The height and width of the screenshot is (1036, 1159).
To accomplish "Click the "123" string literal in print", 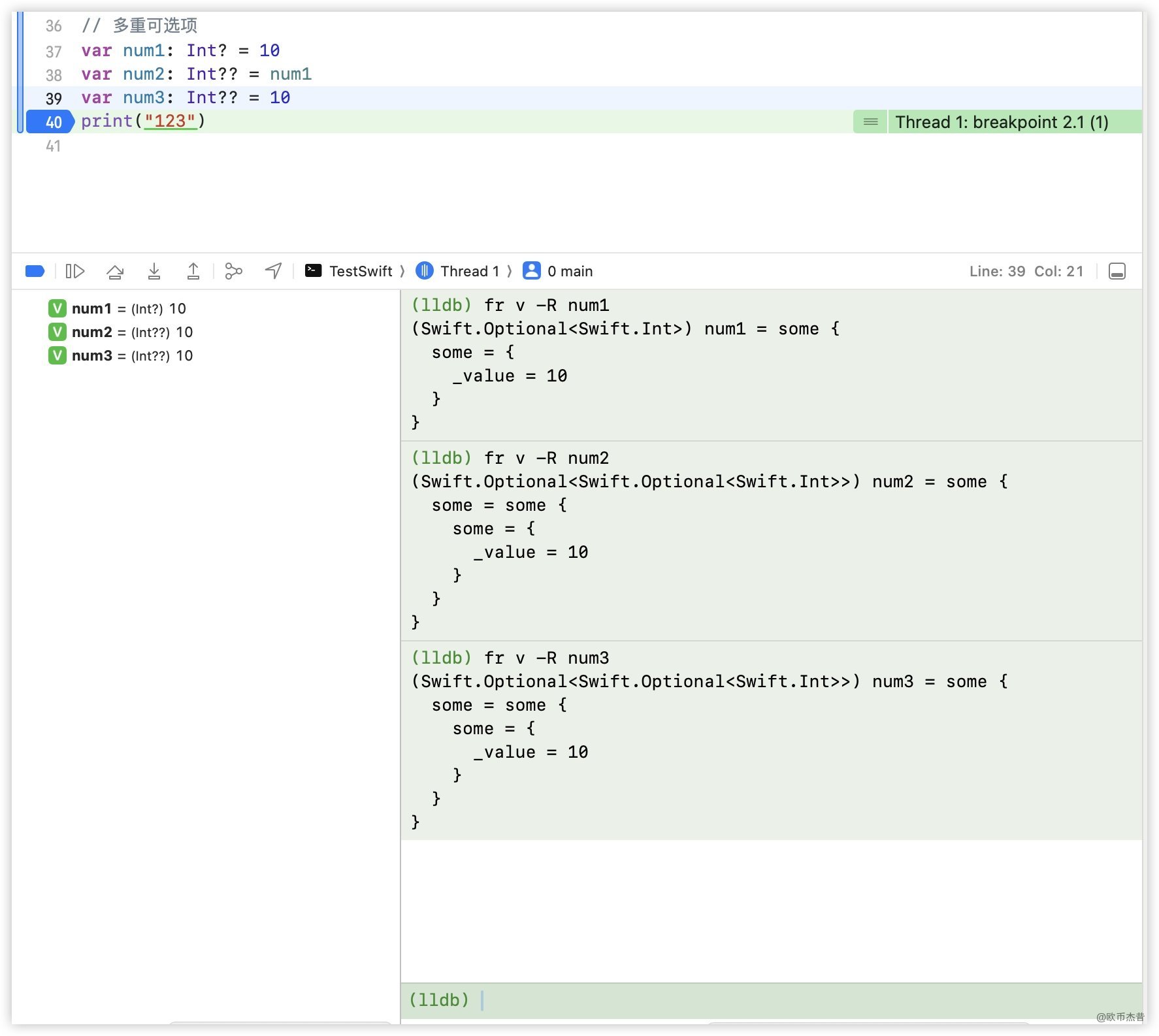I will [x=170, y=121].
